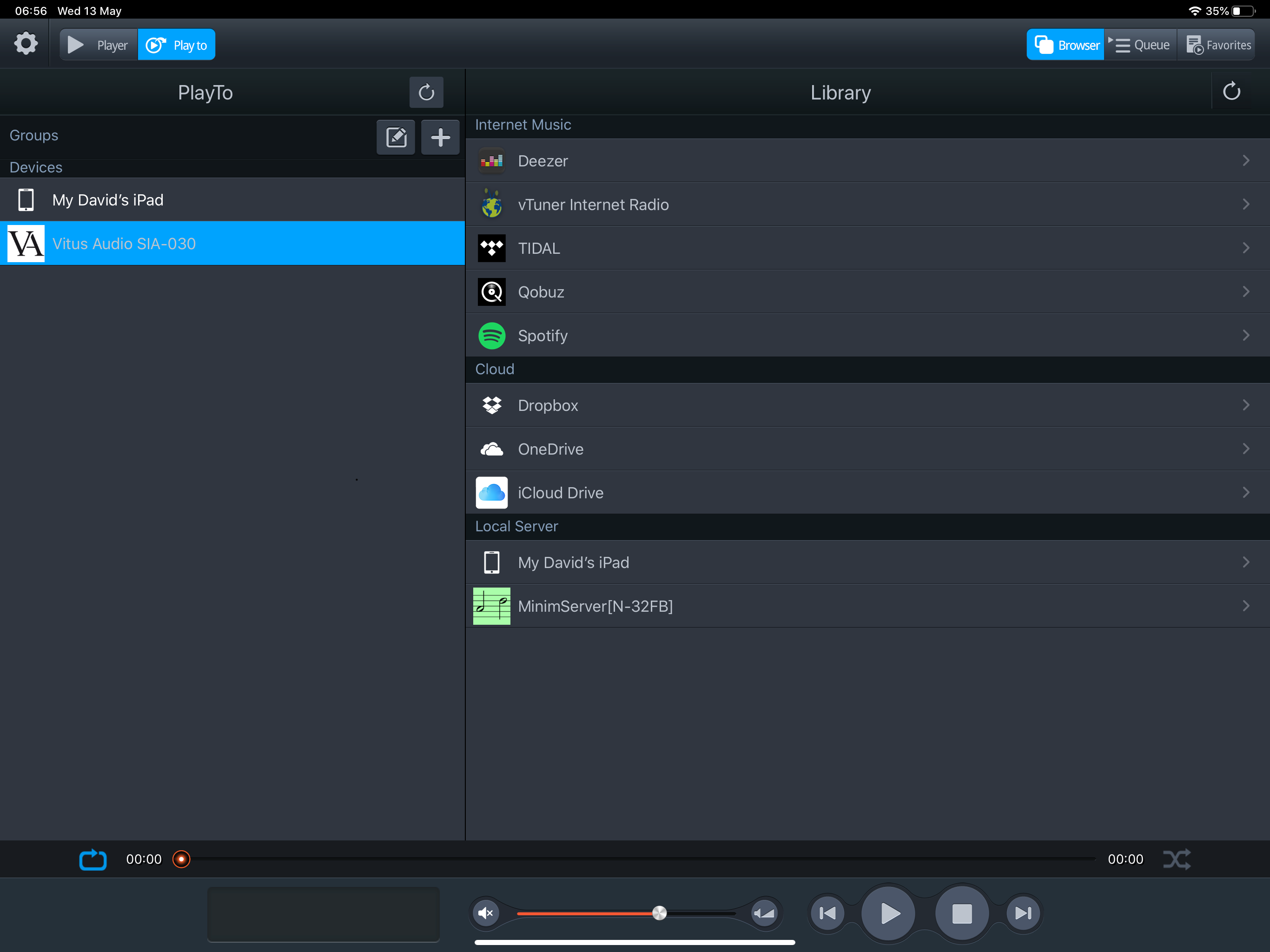Image resolution: width=1270 pixels, height=952 pixels.
Task: Add a new group with plus icon
Action: [x=440, y=137]
